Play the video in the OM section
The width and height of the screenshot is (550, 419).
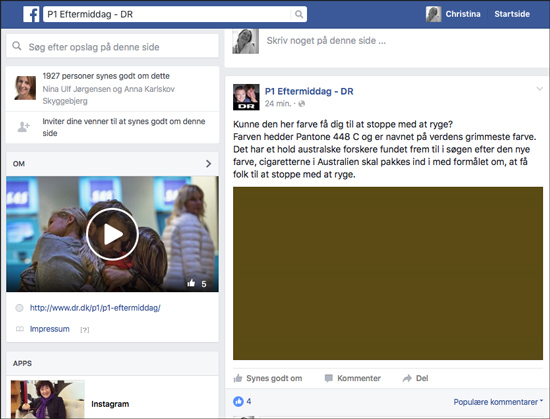click(x=112, y=234)
